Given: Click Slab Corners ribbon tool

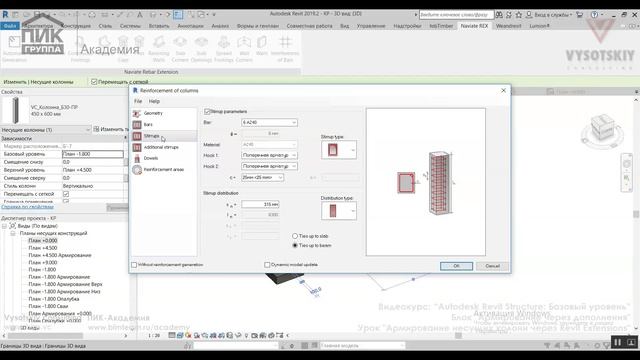Looking at the screenshot, I should click(180, 49).
